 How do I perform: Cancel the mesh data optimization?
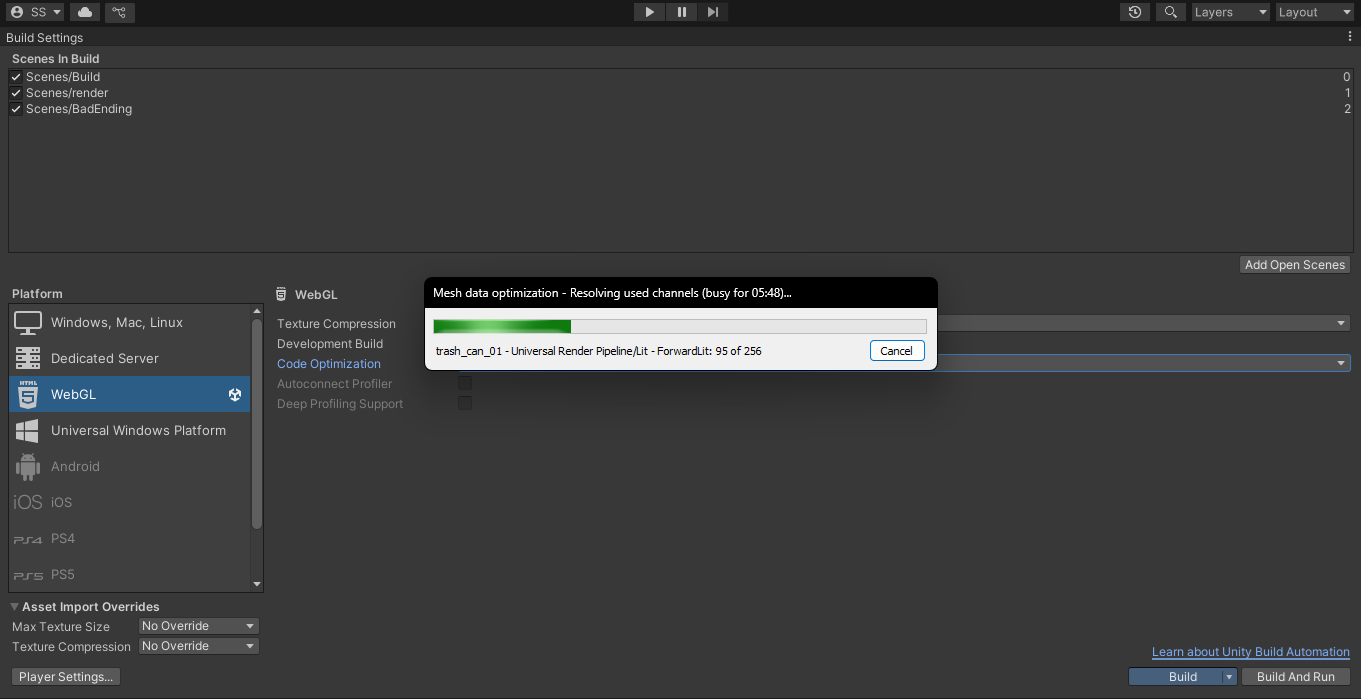(896, 351)
